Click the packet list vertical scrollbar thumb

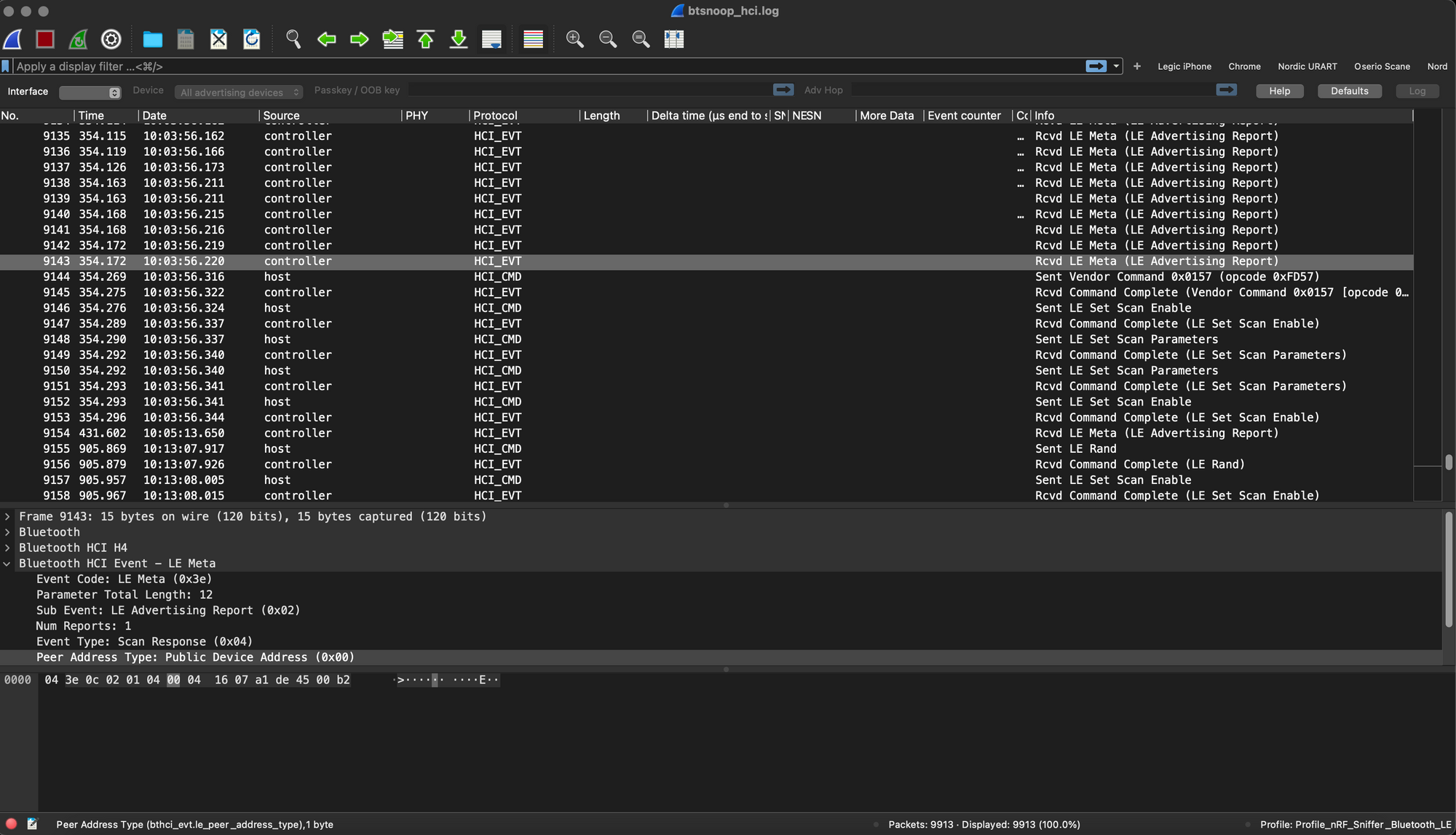(1449, 462)
